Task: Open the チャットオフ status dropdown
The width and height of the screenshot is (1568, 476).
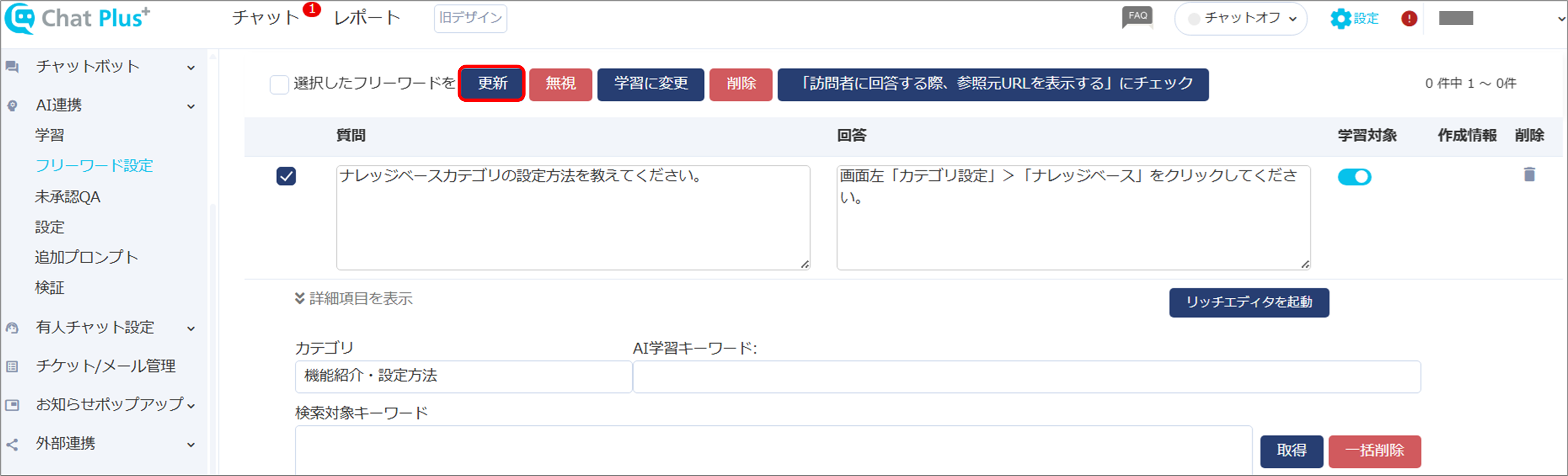Action: click(1240, 19)
